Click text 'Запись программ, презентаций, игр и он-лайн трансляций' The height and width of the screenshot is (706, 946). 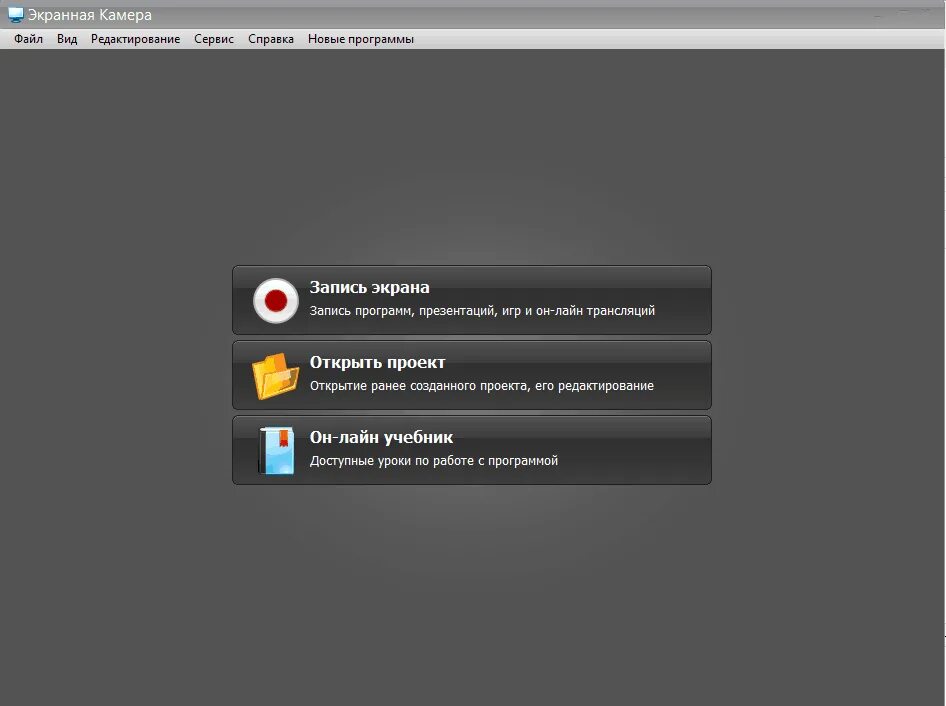tap(482, 311)
